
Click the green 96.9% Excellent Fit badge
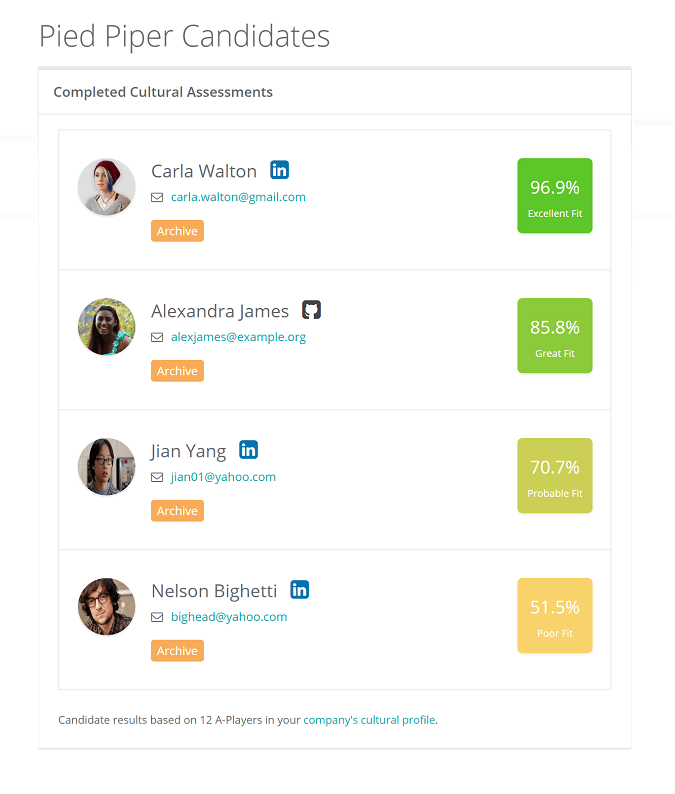tap(554, 196)
